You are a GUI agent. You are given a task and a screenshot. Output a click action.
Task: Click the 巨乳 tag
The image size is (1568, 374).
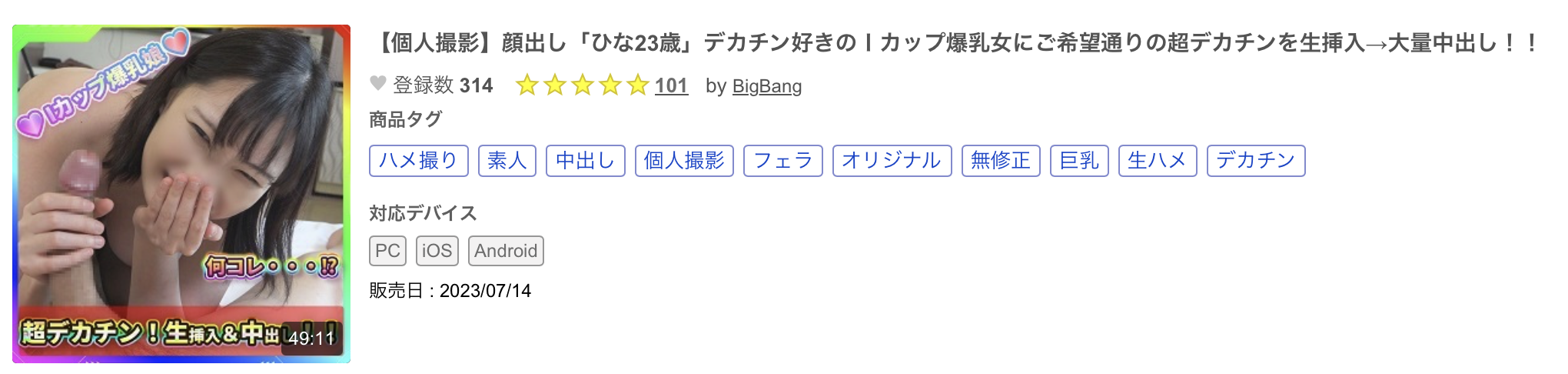tap(1079, 160)
